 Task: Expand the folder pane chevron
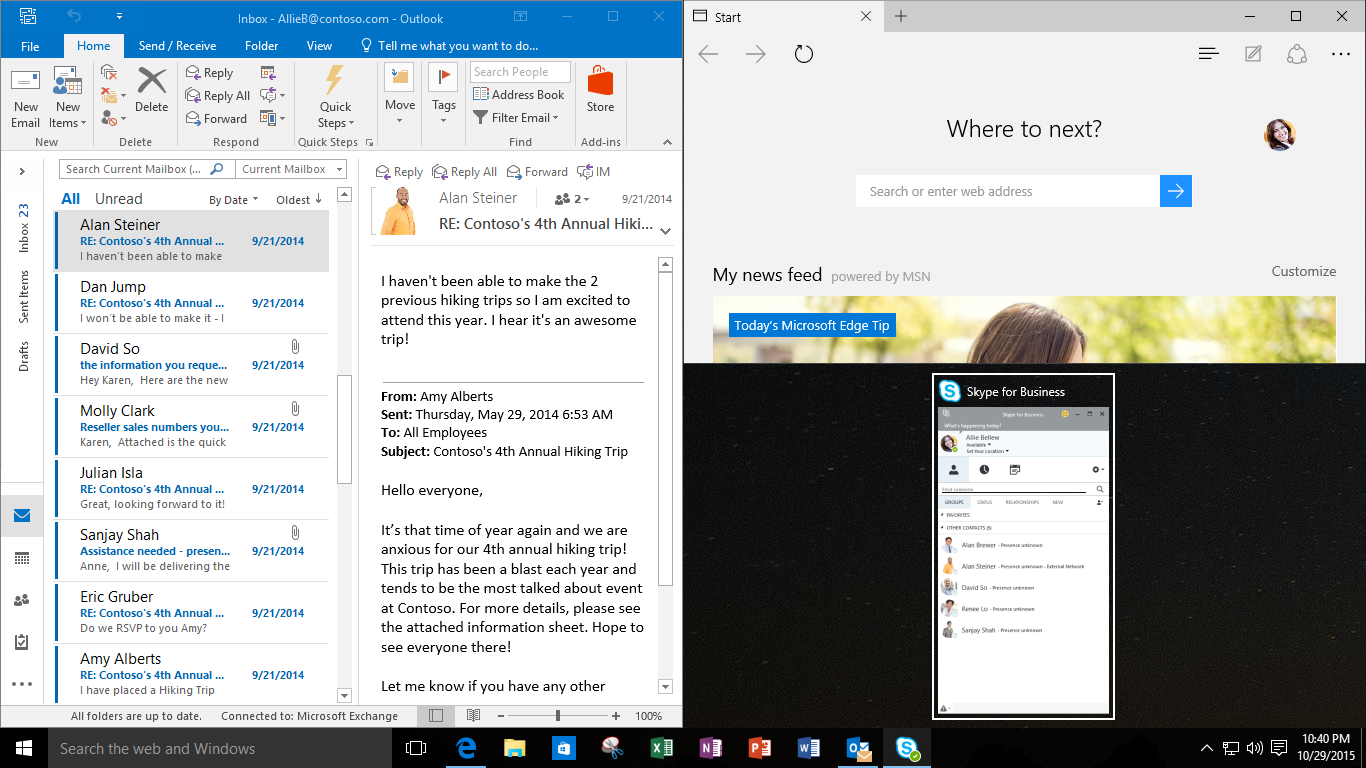pyautogui.click(x=22, y=172)
